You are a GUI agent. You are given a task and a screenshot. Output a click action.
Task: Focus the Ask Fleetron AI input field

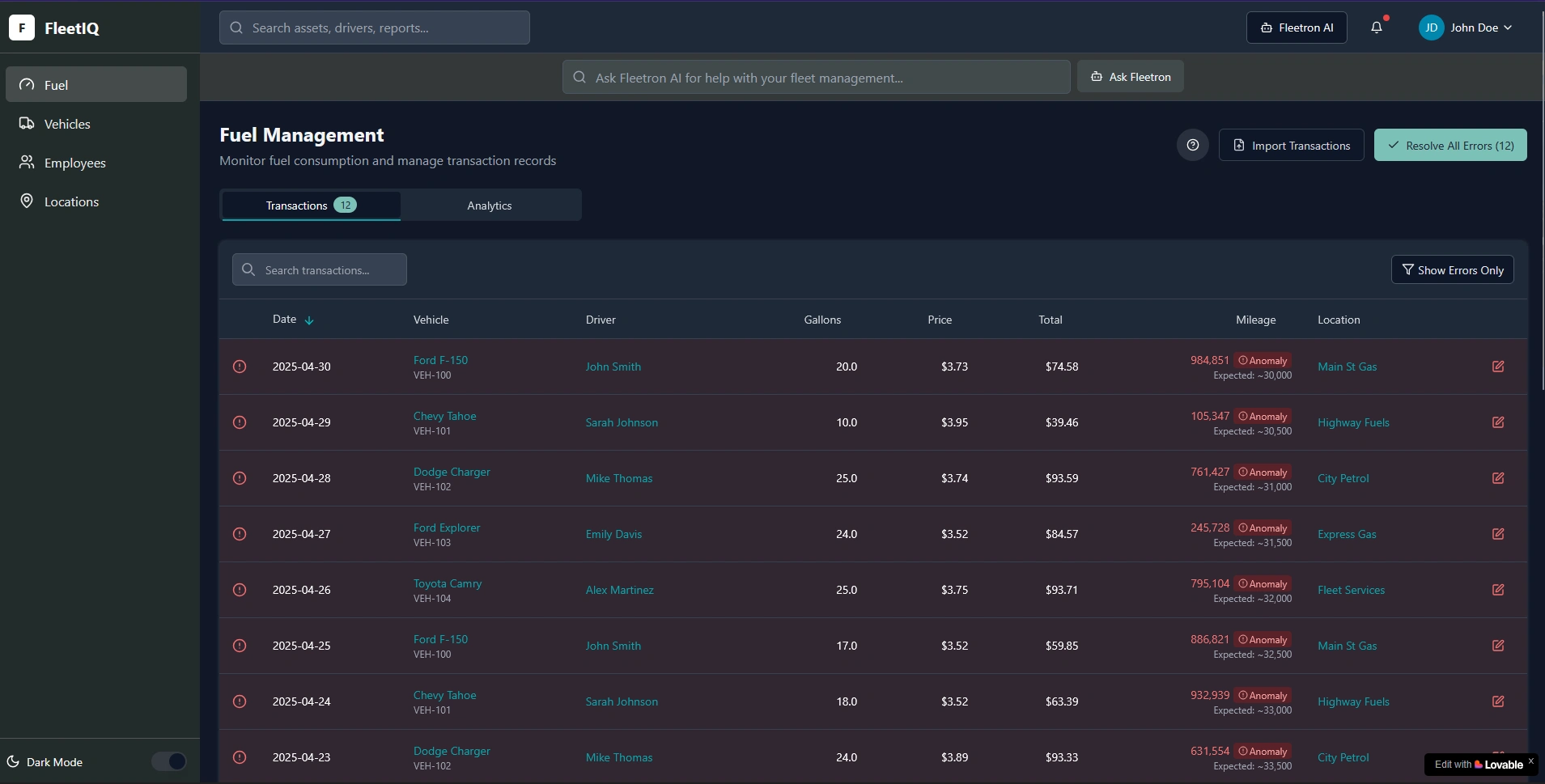click(816, 77)
